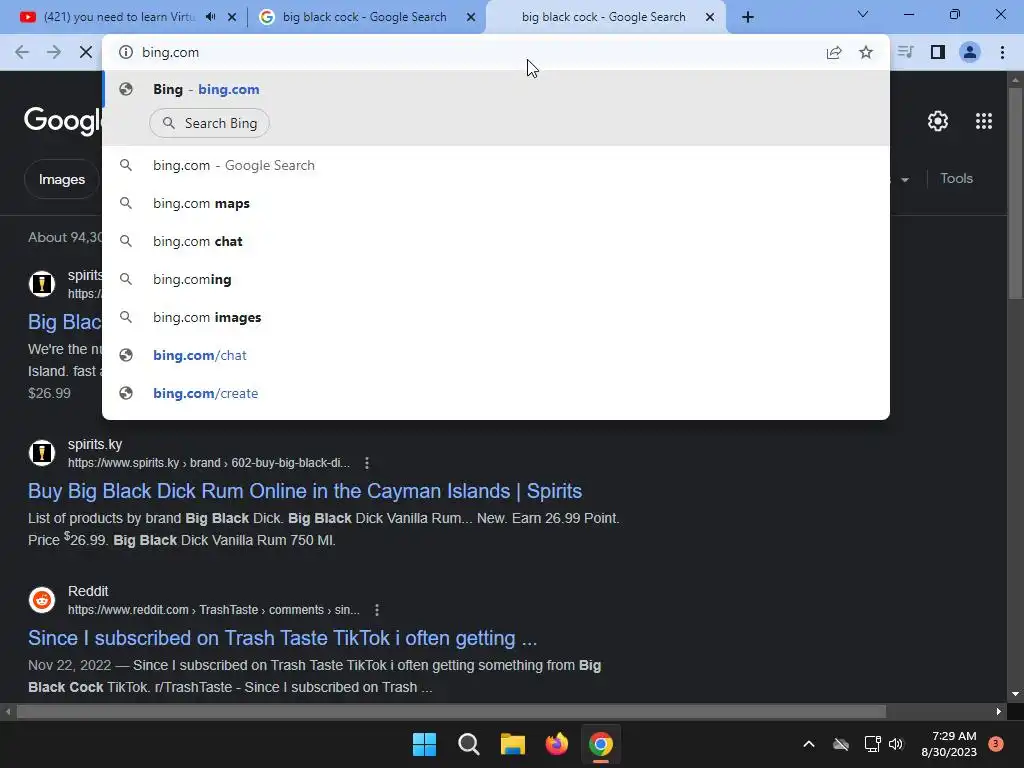Click the Chrome taskbar icon
Viewport: 1024px width, 768px height.
coord(601,744)
